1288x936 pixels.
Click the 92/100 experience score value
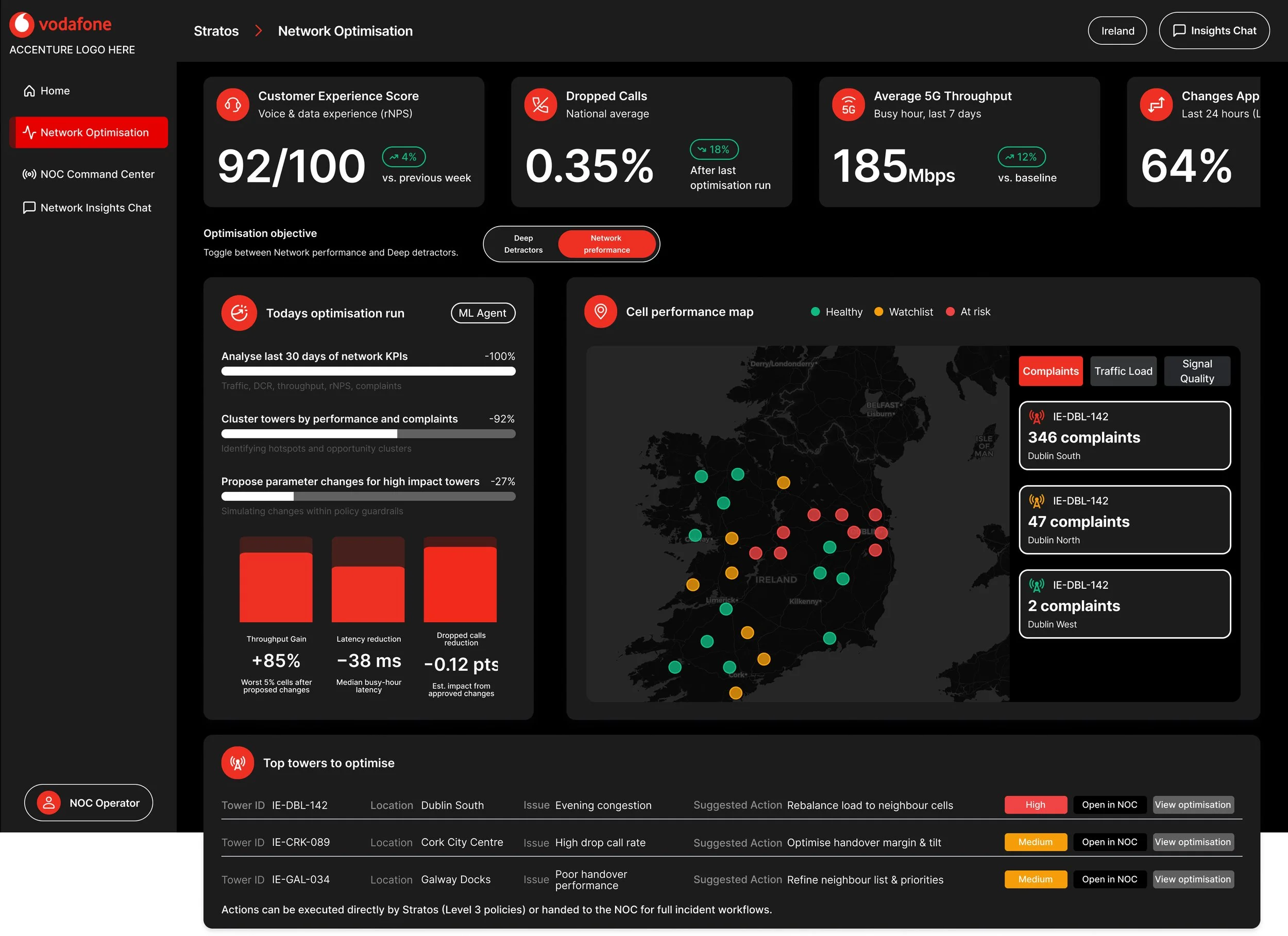pos(291,166)
